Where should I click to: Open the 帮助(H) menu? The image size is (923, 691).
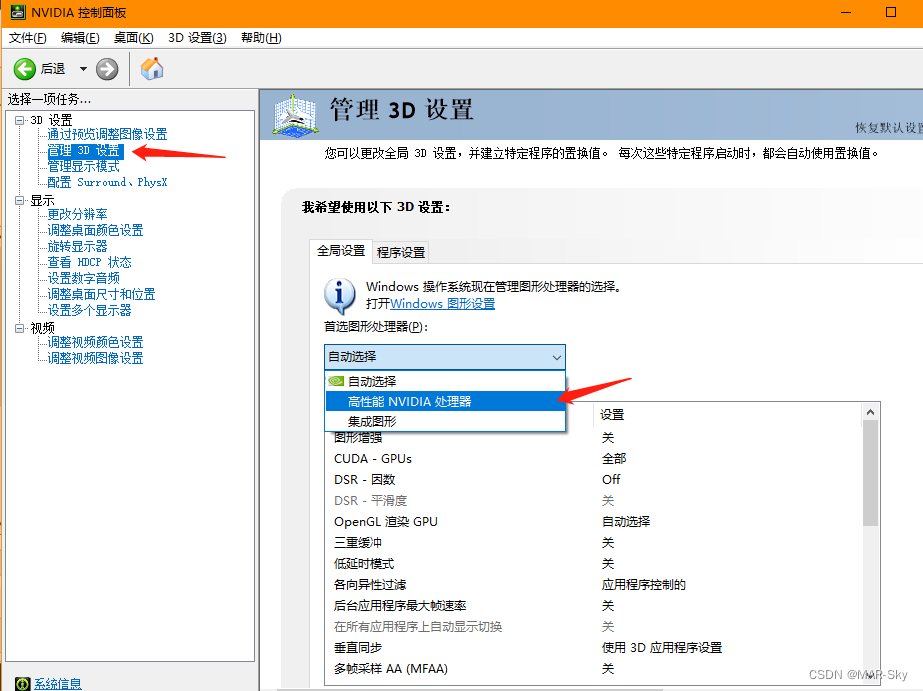[261, 38]
